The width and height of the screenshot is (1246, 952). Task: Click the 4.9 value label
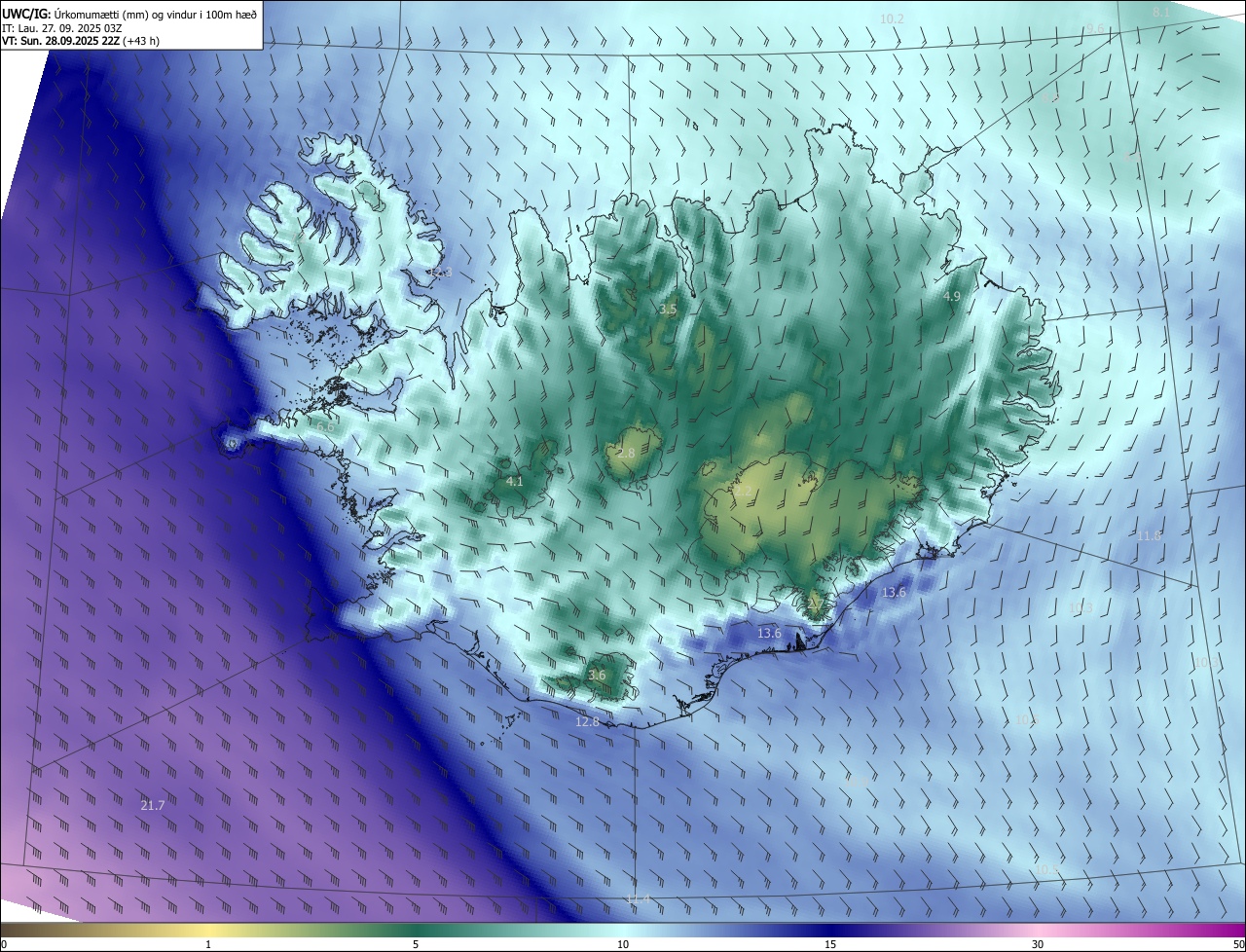(x=952, y=296)
